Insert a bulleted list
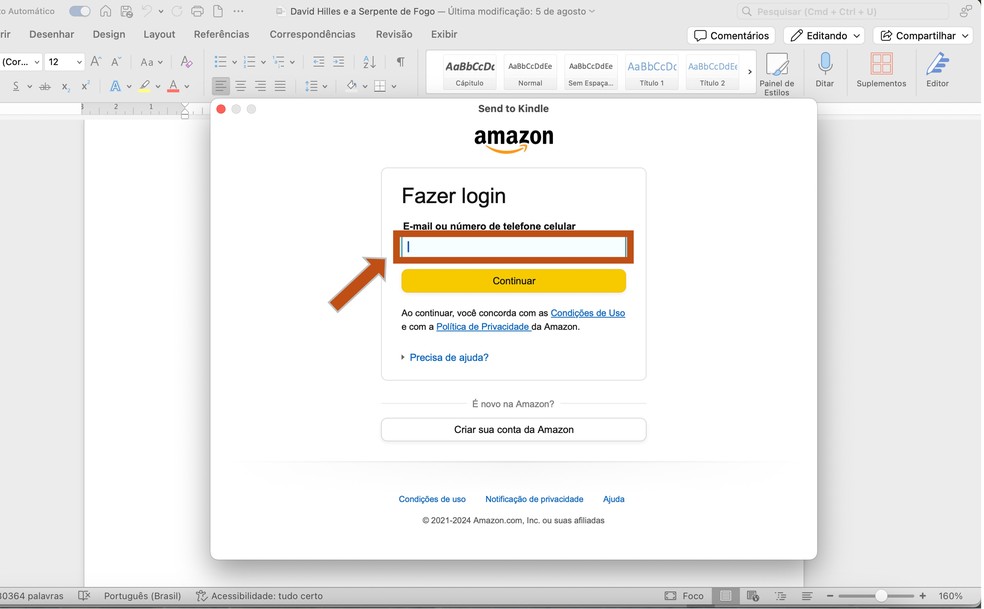 coord(220,62)
